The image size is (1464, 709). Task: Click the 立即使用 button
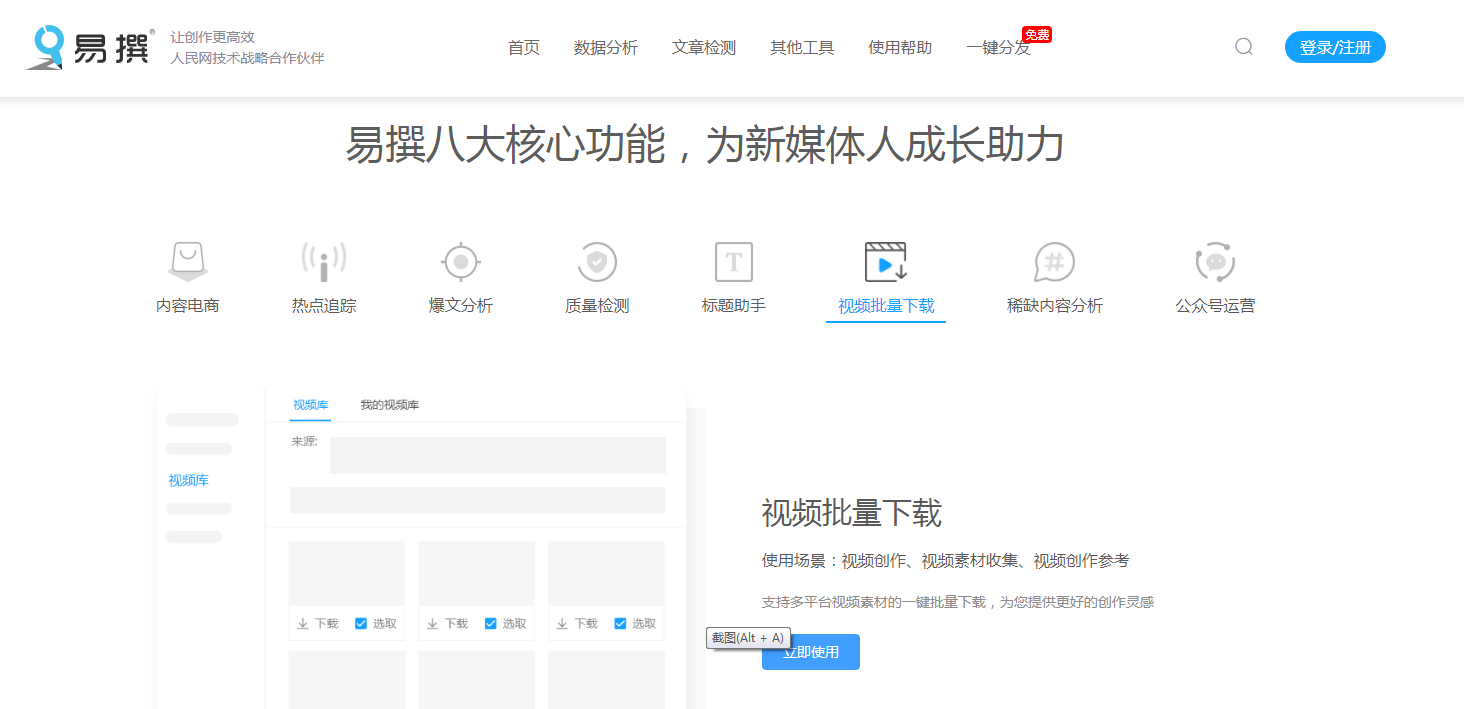[x=811, y=652]
